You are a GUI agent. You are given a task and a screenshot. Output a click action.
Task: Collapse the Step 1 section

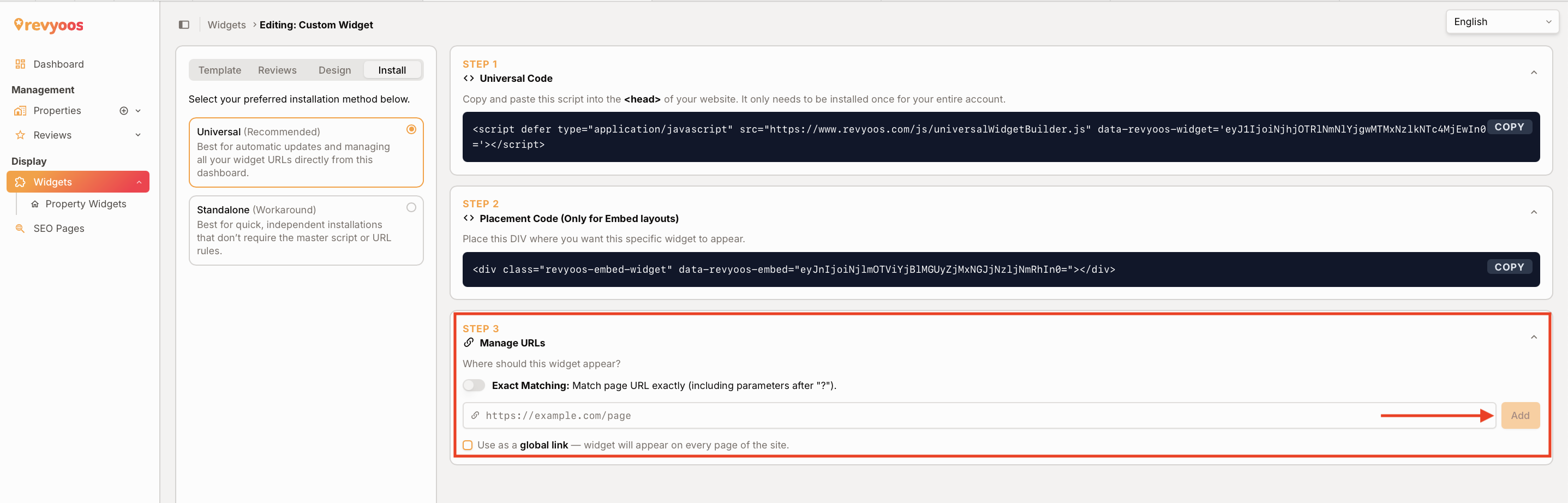click(x=1534, y=73)
